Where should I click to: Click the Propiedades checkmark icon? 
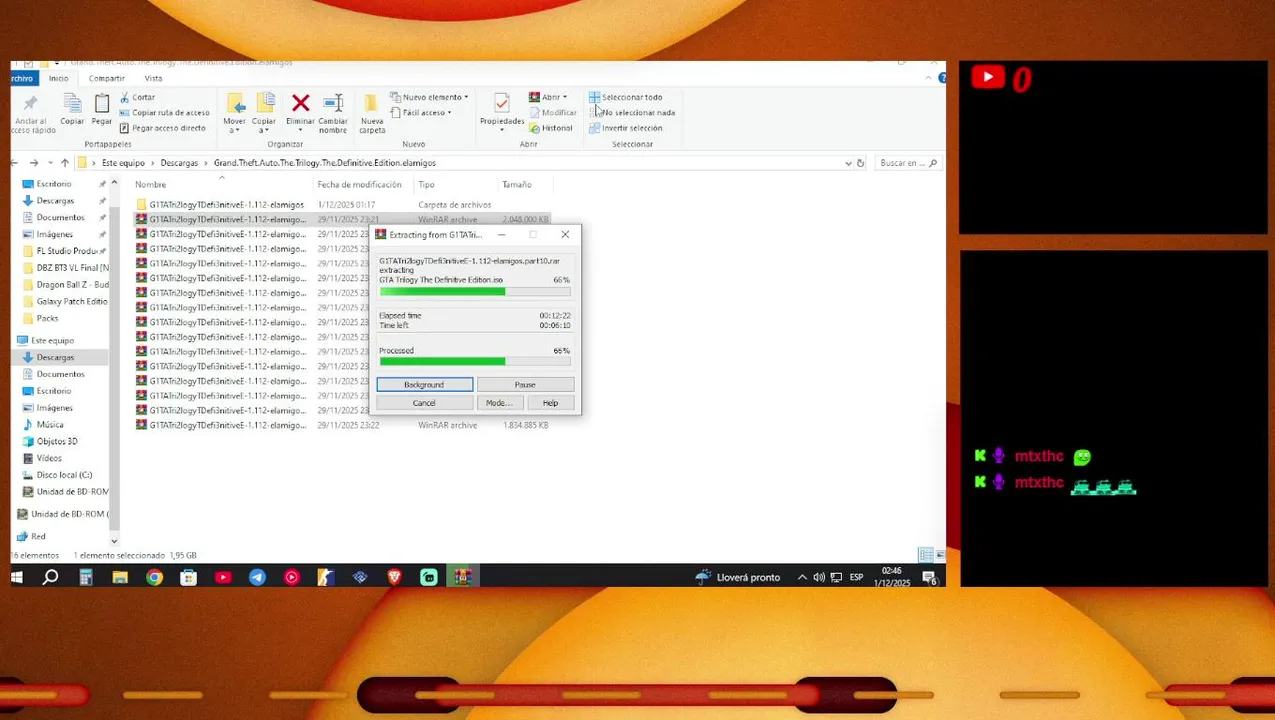click(x=502, y=103)
